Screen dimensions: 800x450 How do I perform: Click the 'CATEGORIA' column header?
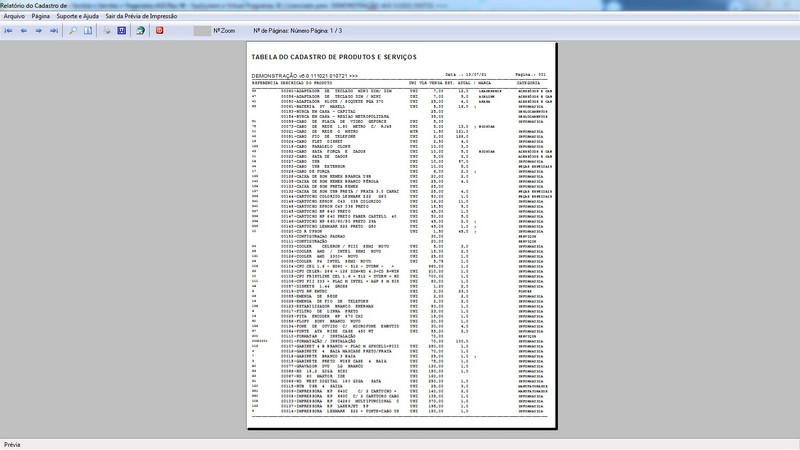coord(528,83)
